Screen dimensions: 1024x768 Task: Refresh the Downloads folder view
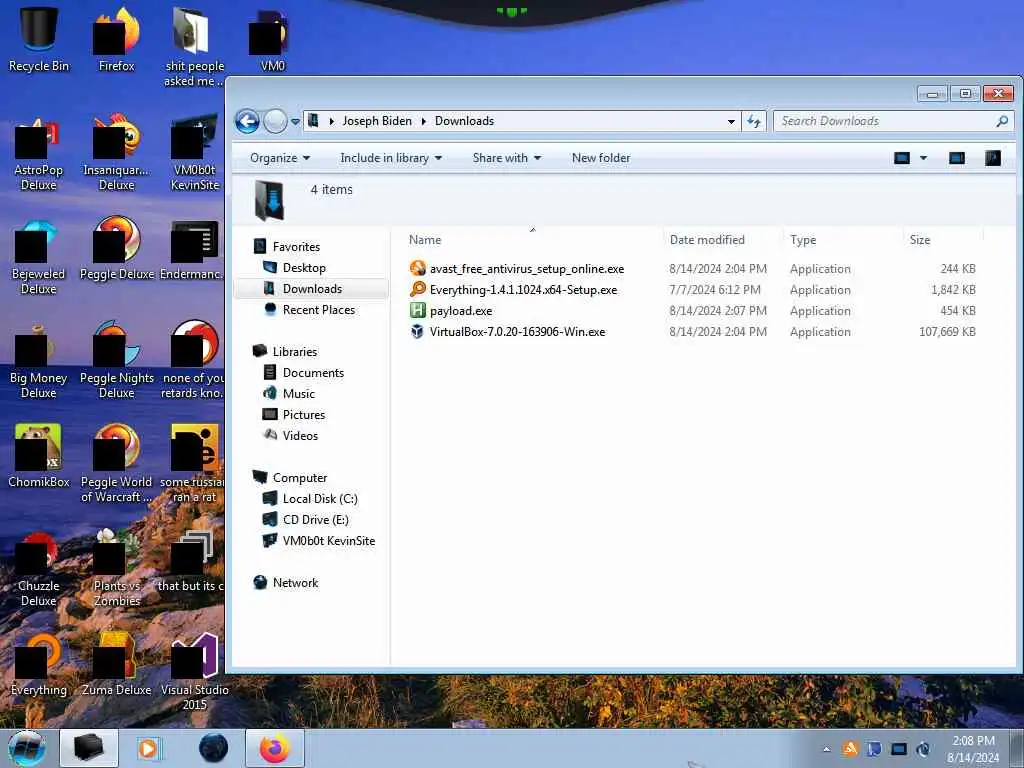tap(754, 121)
